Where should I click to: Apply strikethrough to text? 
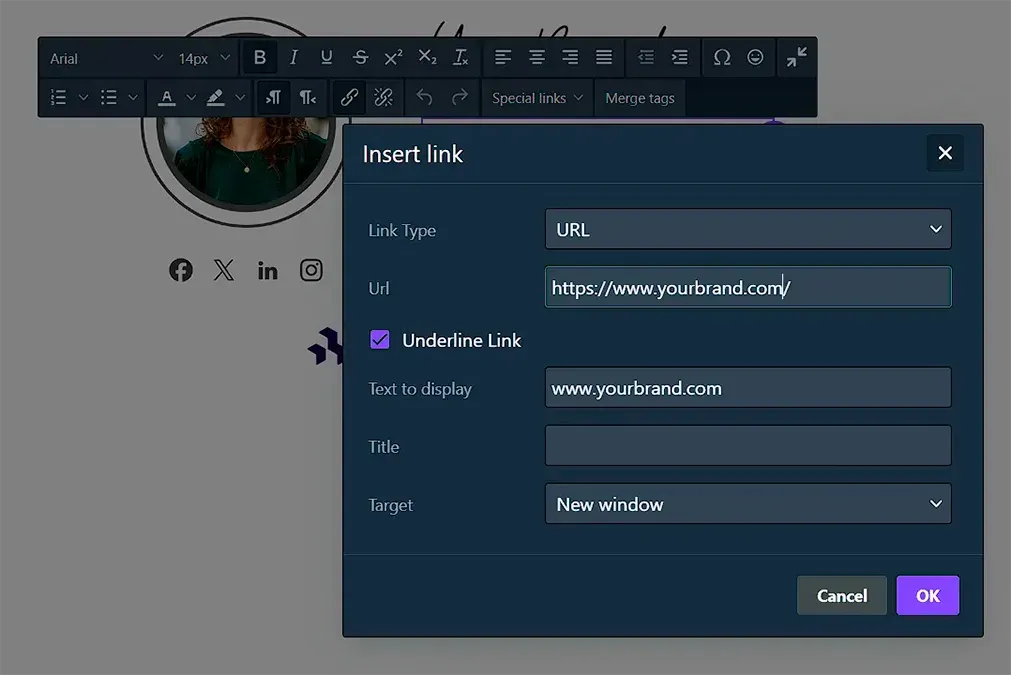pos(360,58)
